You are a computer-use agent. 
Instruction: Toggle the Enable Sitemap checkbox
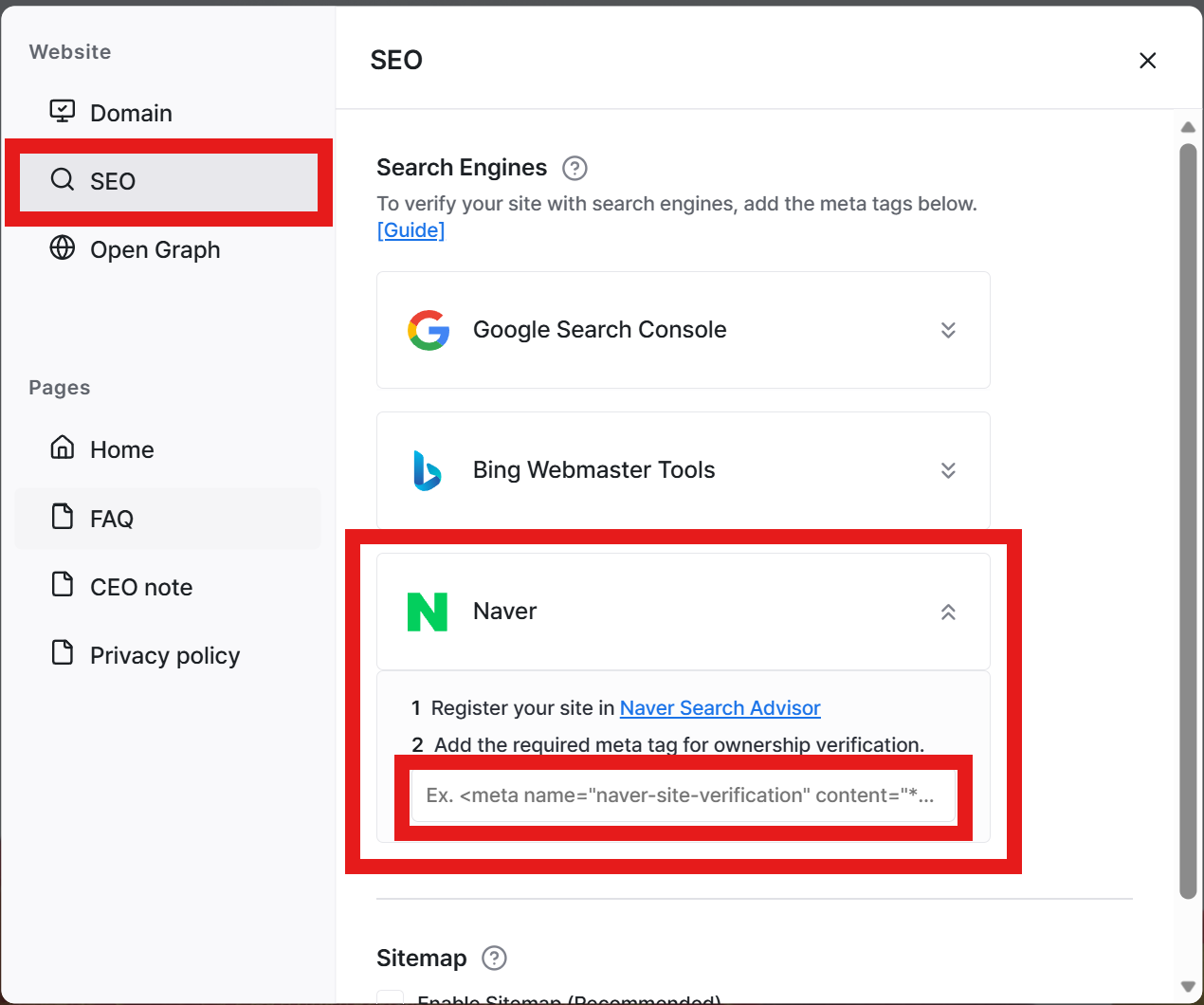point(391,997)
